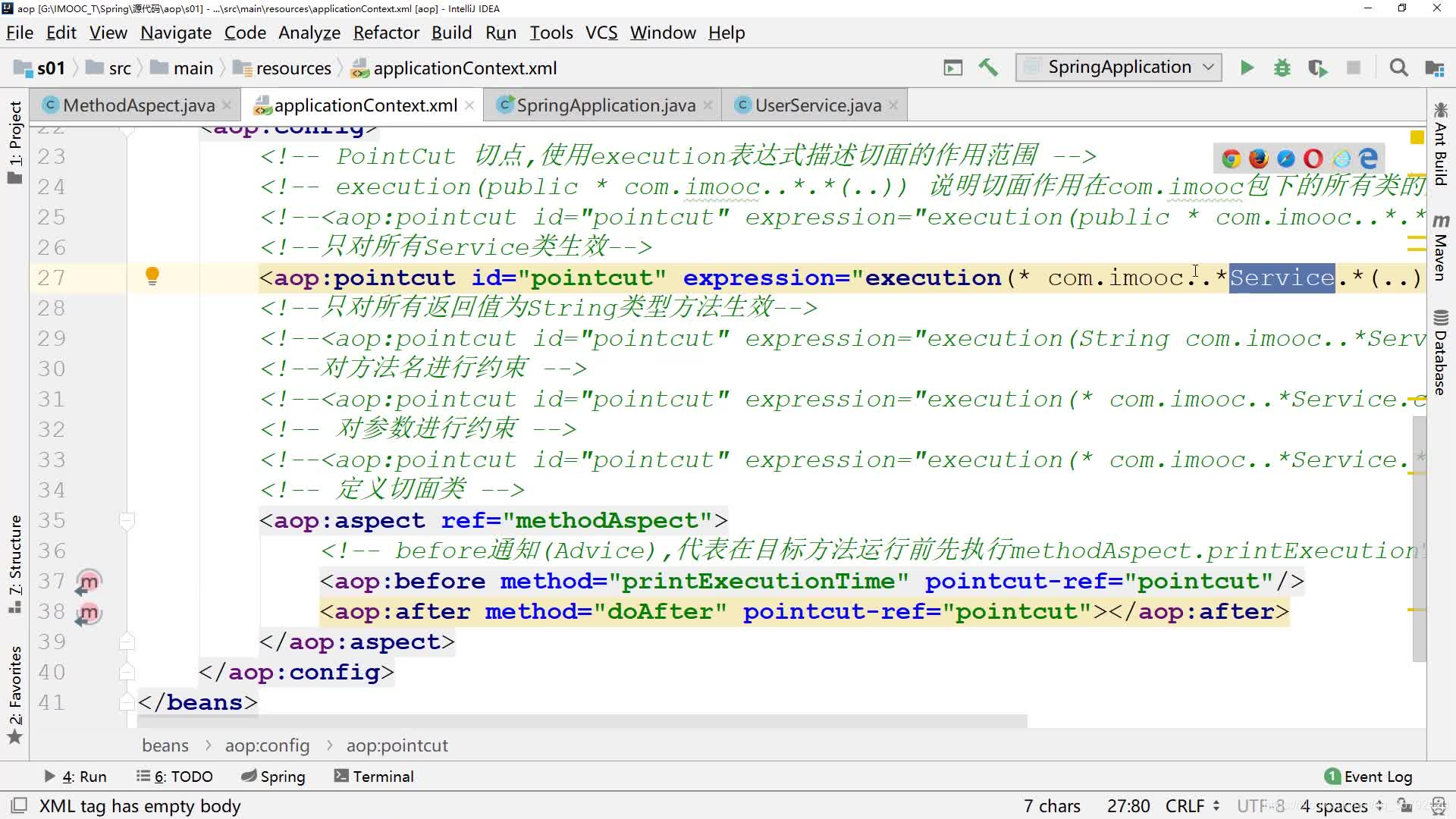1456x819 pixels.
Task: Collapse fold marker at beans line 41
Action: click(127, 702)
